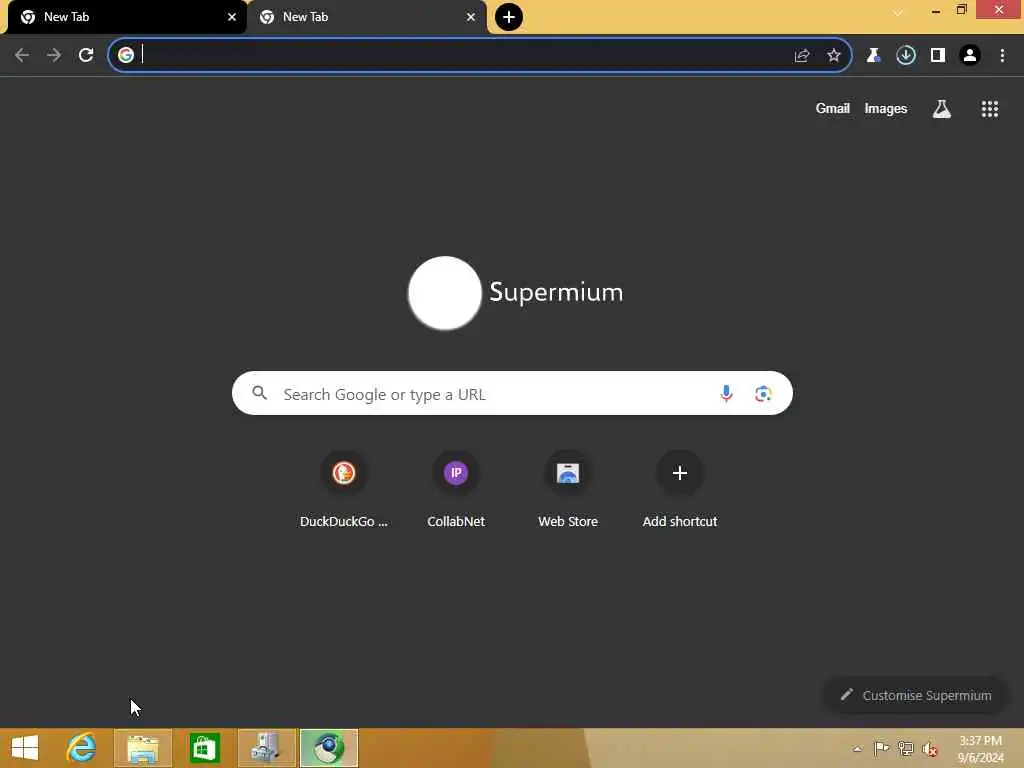Open the network tray icon

905,748
